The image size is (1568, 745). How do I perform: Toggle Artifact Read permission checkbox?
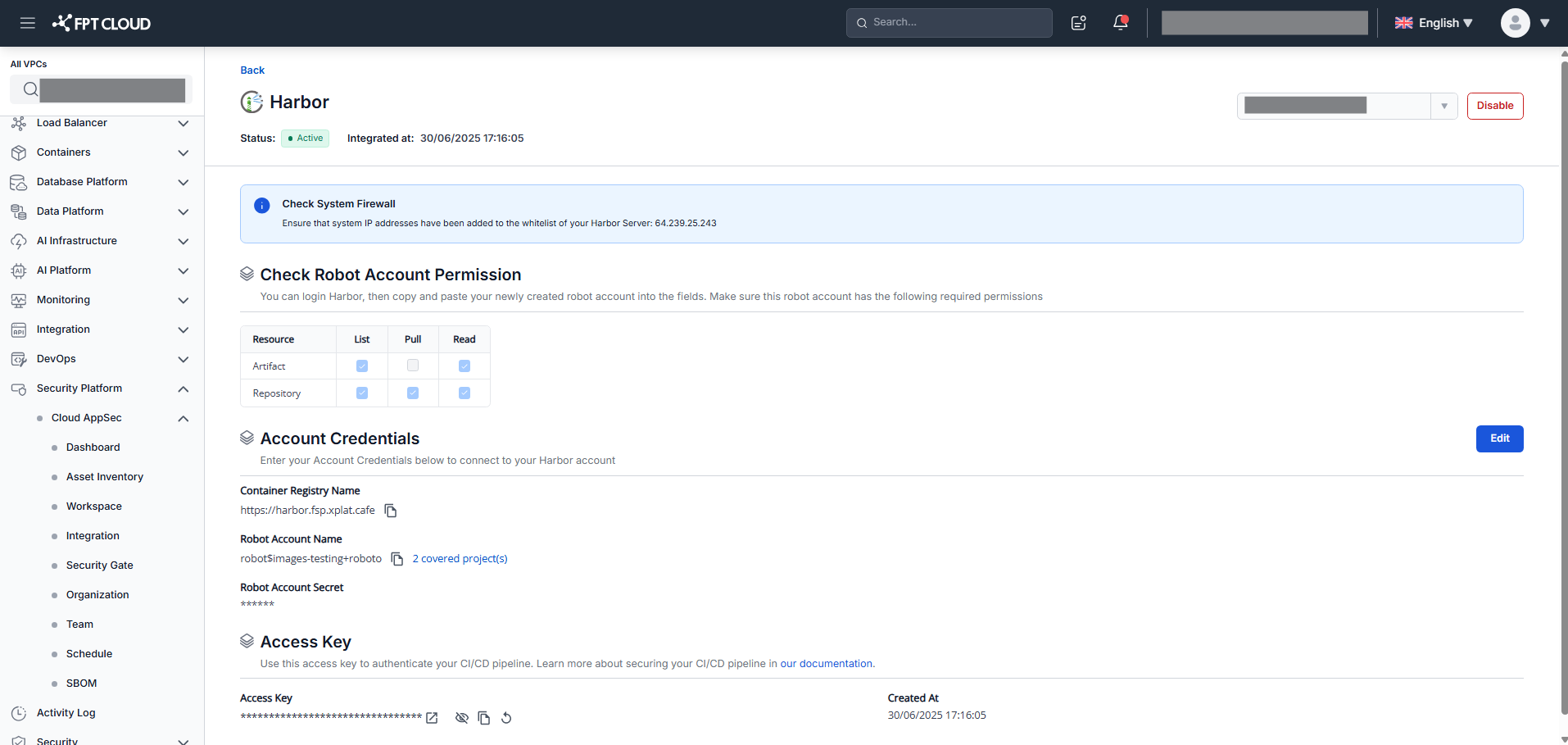pos(465,366)
